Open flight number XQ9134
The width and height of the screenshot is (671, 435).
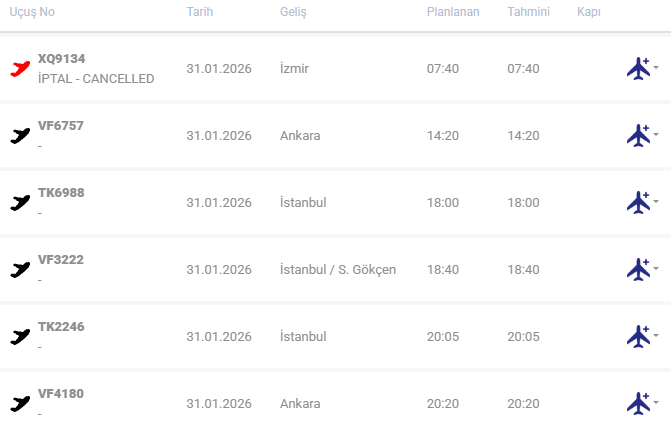pyautogui.click(x=62, y=59)
